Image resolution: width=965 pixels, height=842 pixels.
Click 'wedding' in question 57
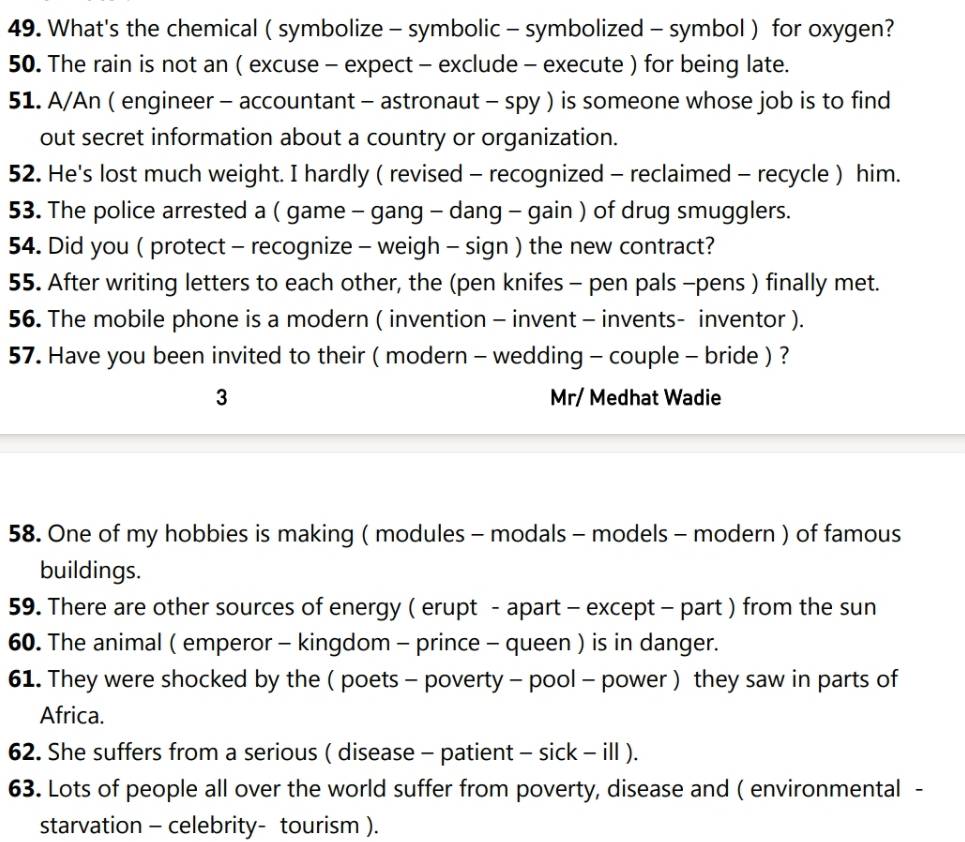[537, 356]
